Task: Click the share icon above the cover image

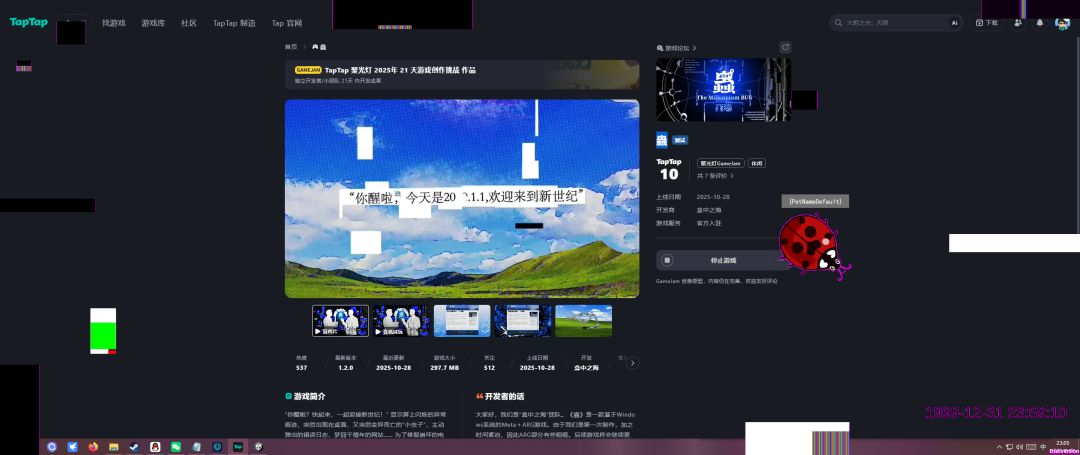Action: pyautogui.click(x=785, y=47)
